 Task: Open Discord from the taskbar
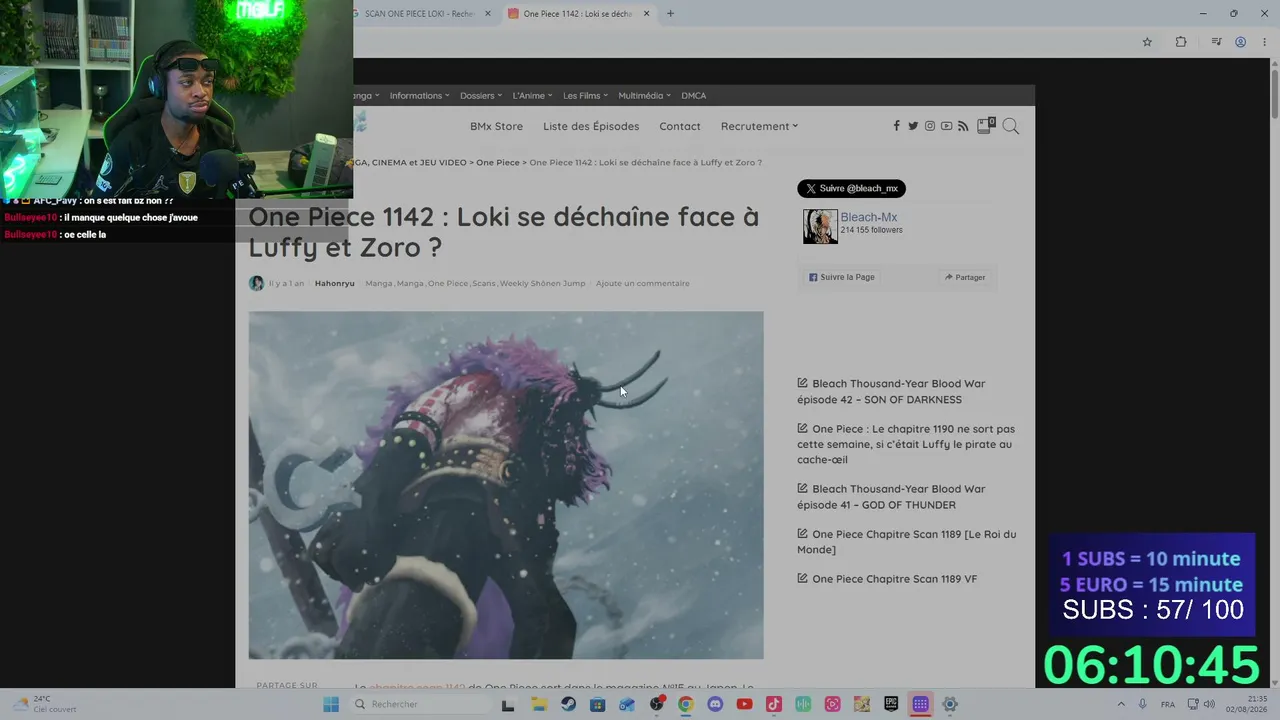(x=715, y=704)
